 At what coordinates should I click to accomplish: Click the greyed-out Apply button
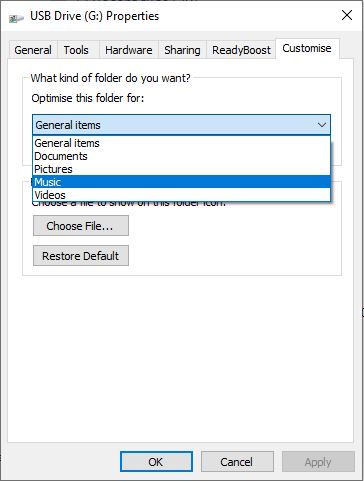(x=318, y=462)
